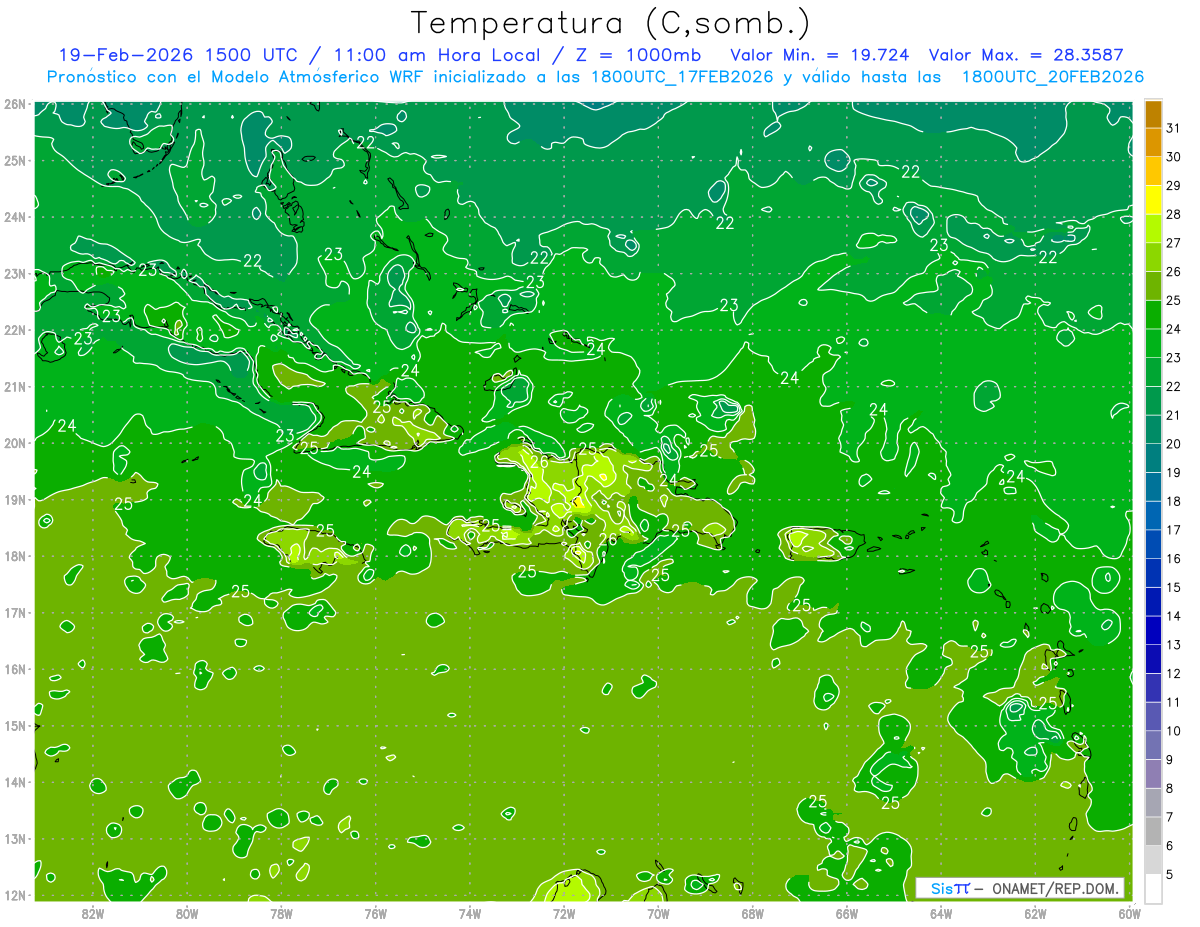Click the "21N" latitude axis label
Screen dimensions: 1200x927
coord(13,386)
